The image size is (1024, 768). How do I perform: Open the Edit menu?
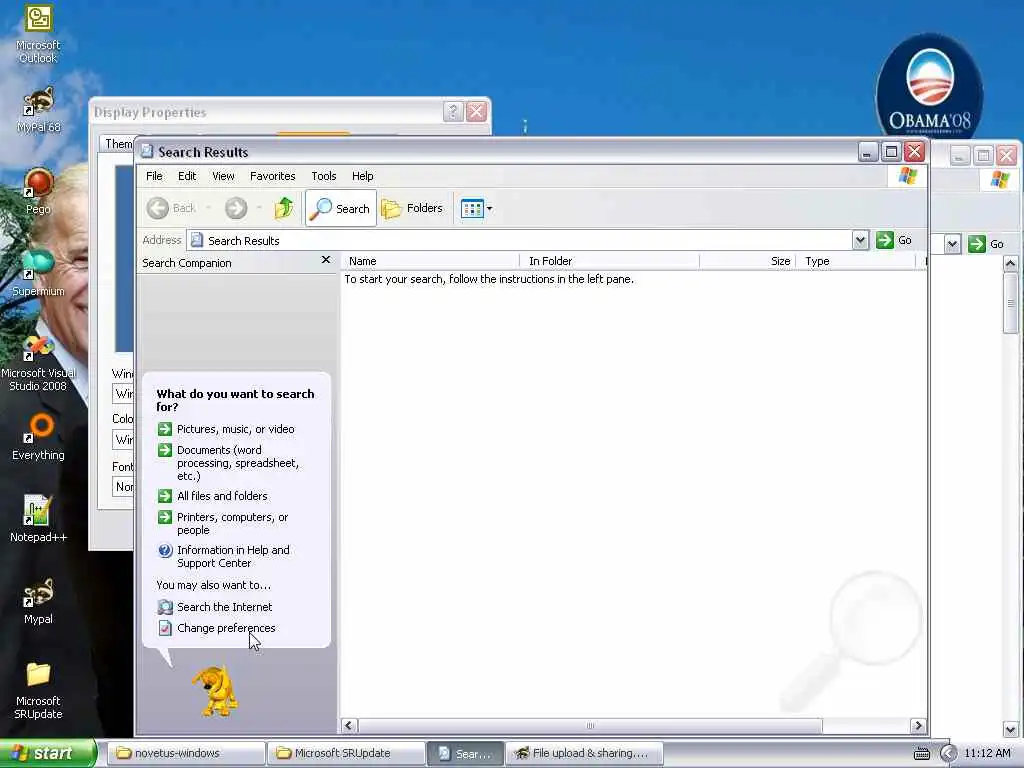point(187,176)
